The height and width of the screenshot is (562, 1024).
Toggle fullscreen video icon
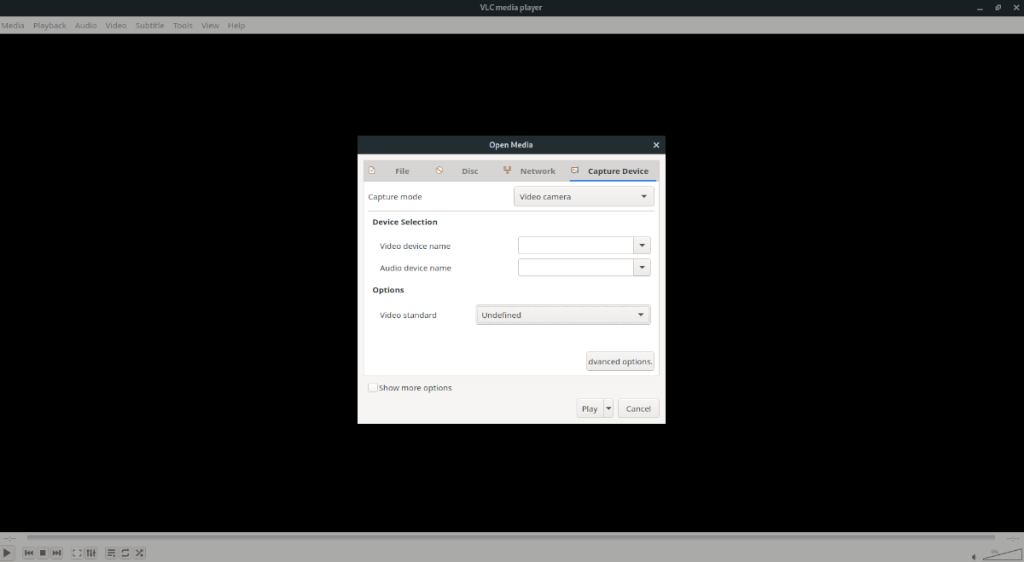pyautogui.click(x=77, y=552)
